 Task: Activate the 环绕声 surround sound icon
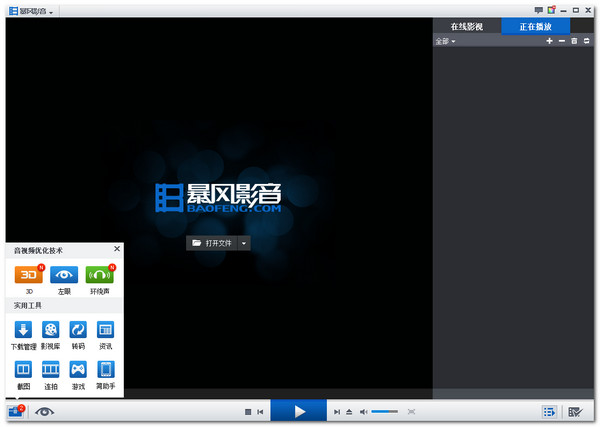pos(99,274)
